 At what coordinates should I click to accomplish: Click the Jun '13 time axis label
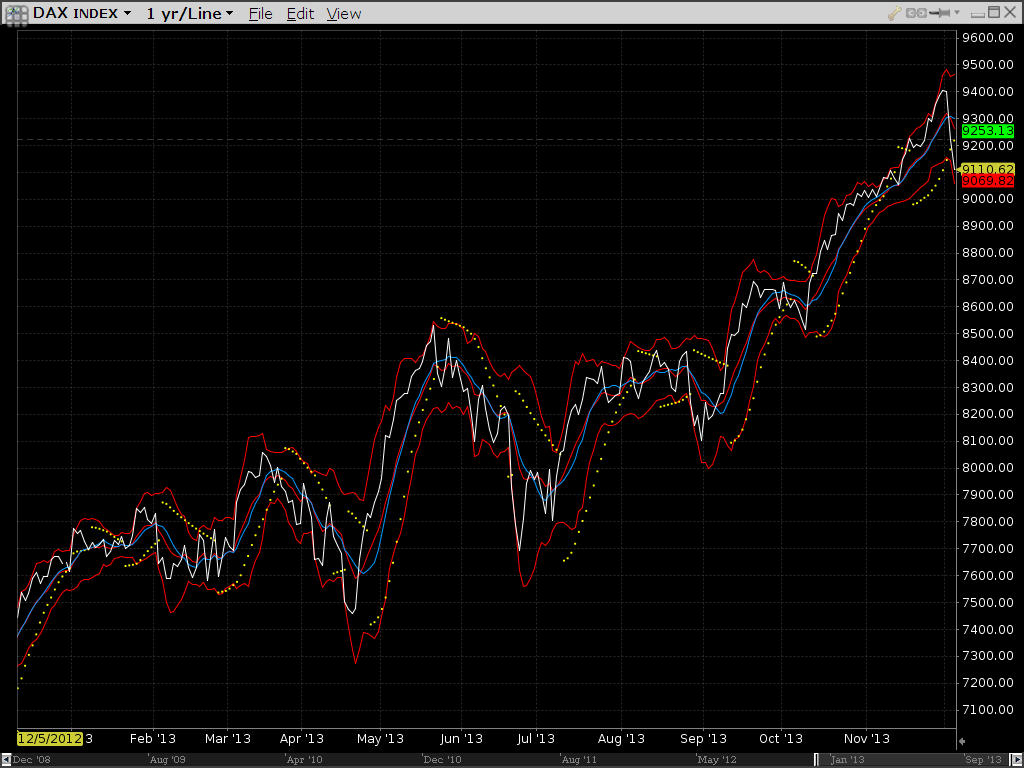click(461, 739)
